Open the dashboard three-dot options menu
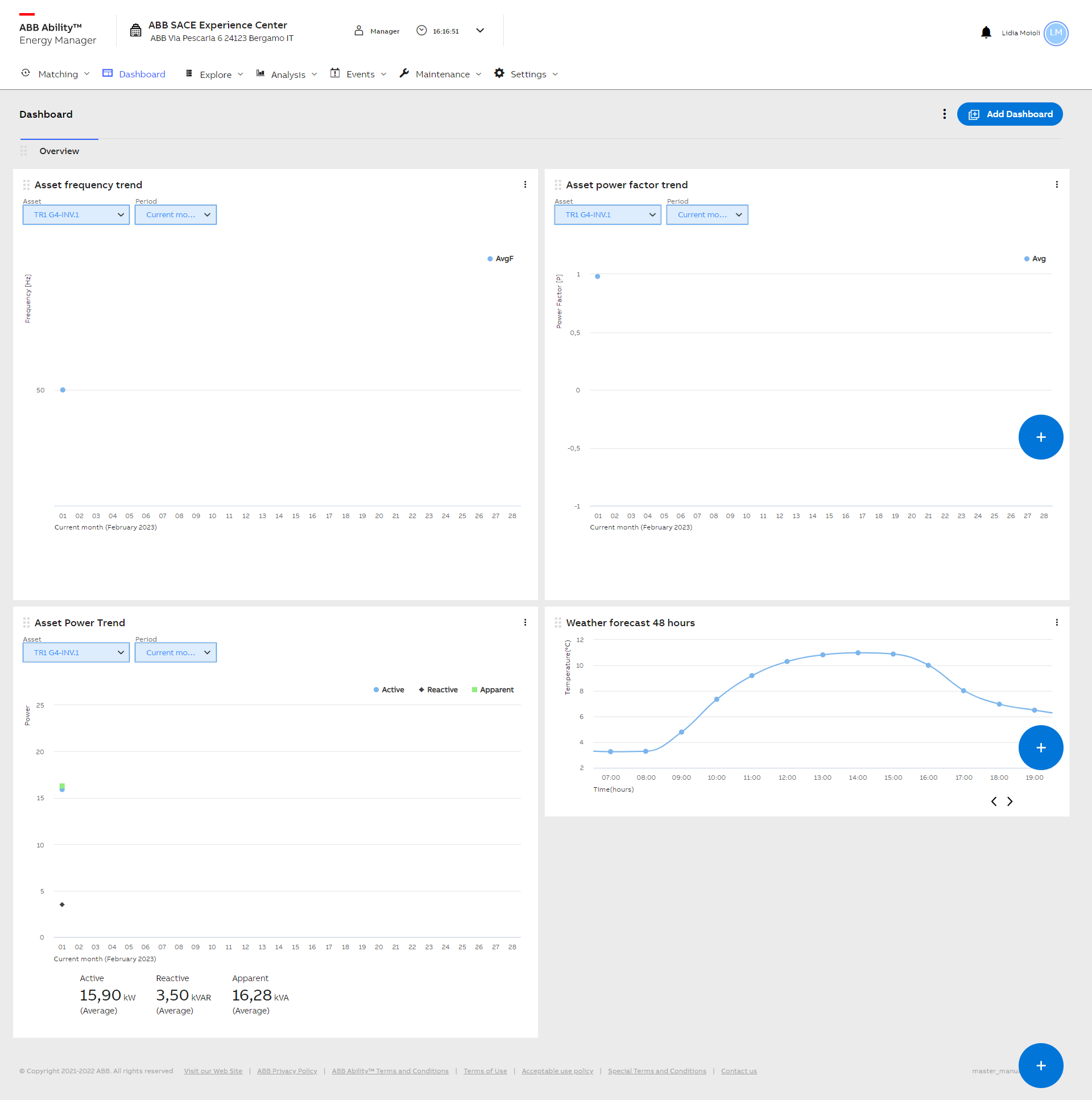The height and width of the screenshot is (1100, 1092). tap(945, 114)
